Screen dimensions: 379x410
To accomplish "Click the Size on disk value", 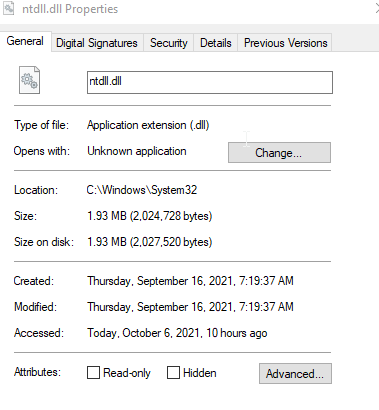I will pyautogui.click(x=150, y=242).
